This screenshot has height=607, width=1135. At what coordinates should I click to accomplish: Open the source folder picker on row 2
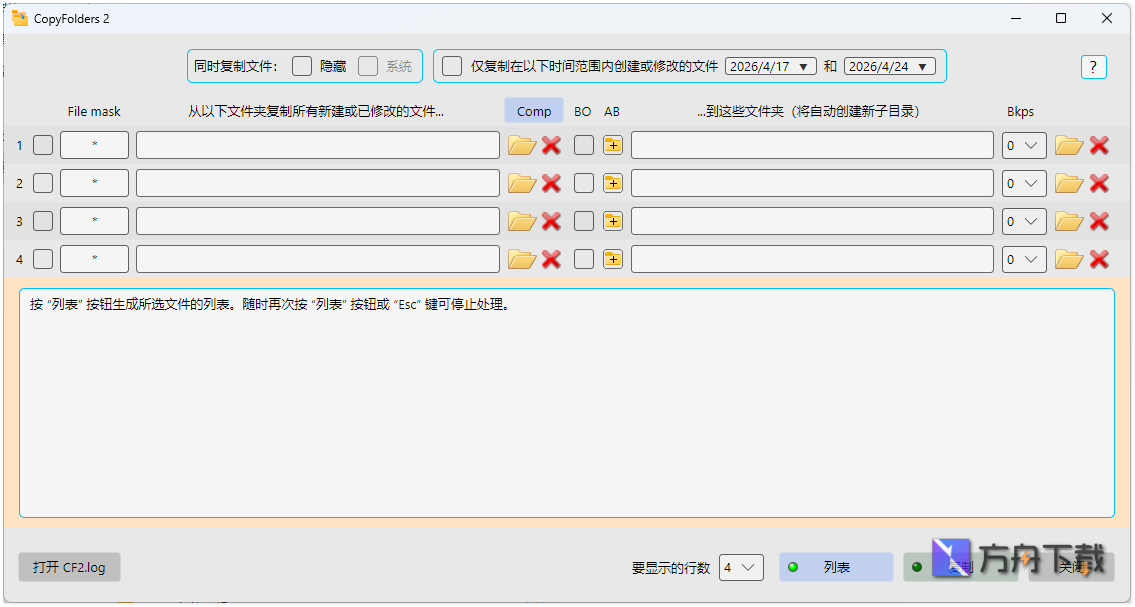point(521,182)
